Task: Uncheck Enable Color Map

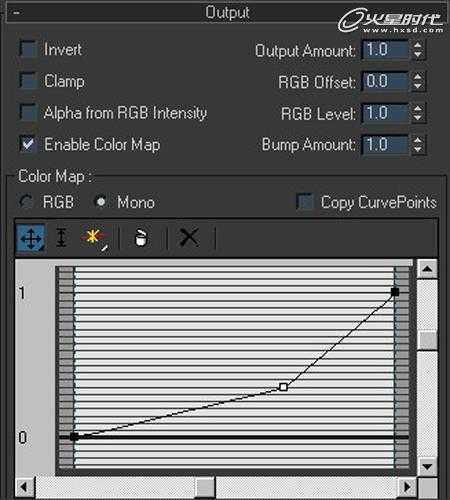Action: click(28, 144)
